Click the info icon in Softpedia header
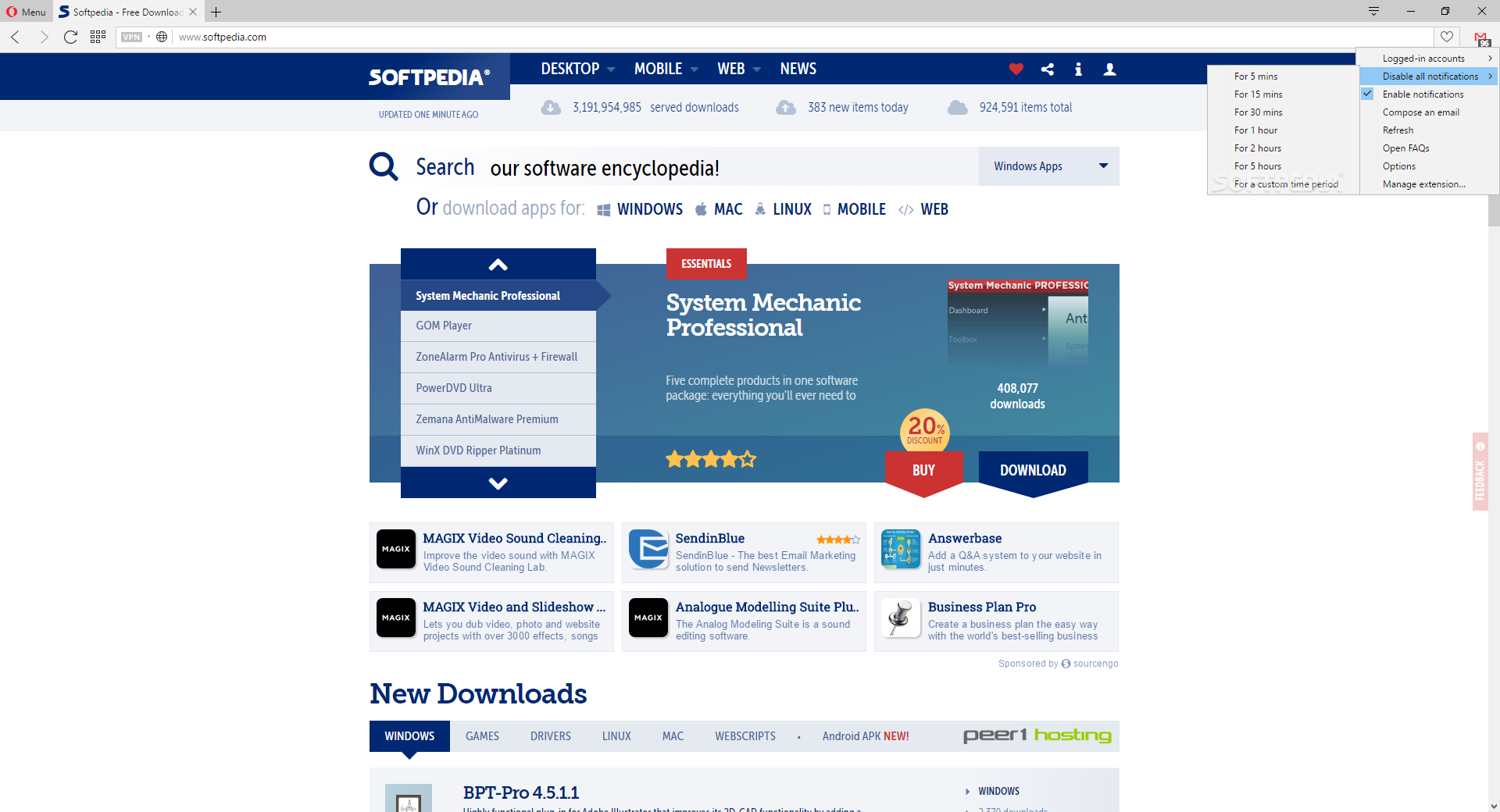Screen dimensions: 1500x812 1079,69
